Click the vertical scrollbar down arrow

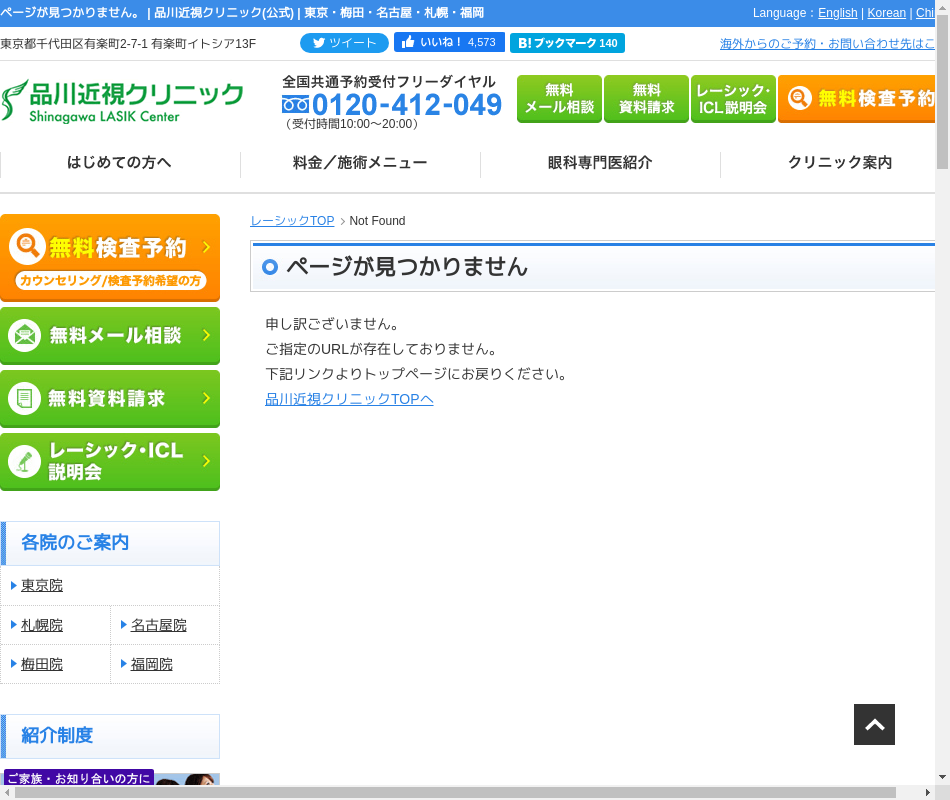pos(942,777)
